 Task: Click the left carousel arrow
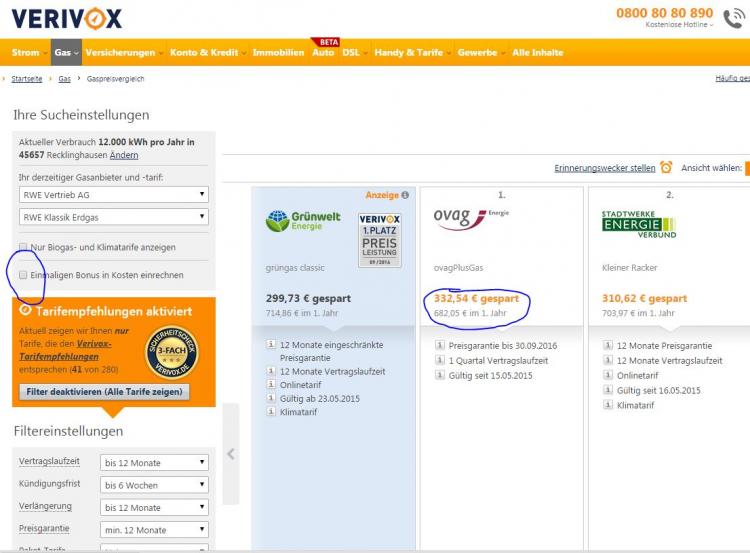tap(231, 453)
